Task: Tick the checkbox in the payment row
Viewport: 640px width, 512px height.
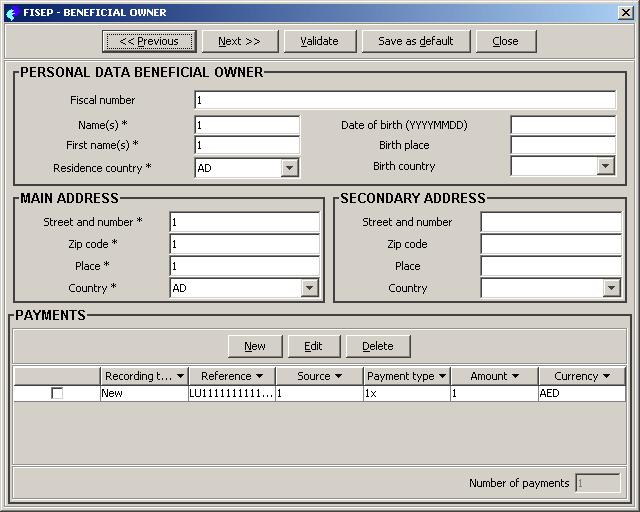Action: point(57,394)
